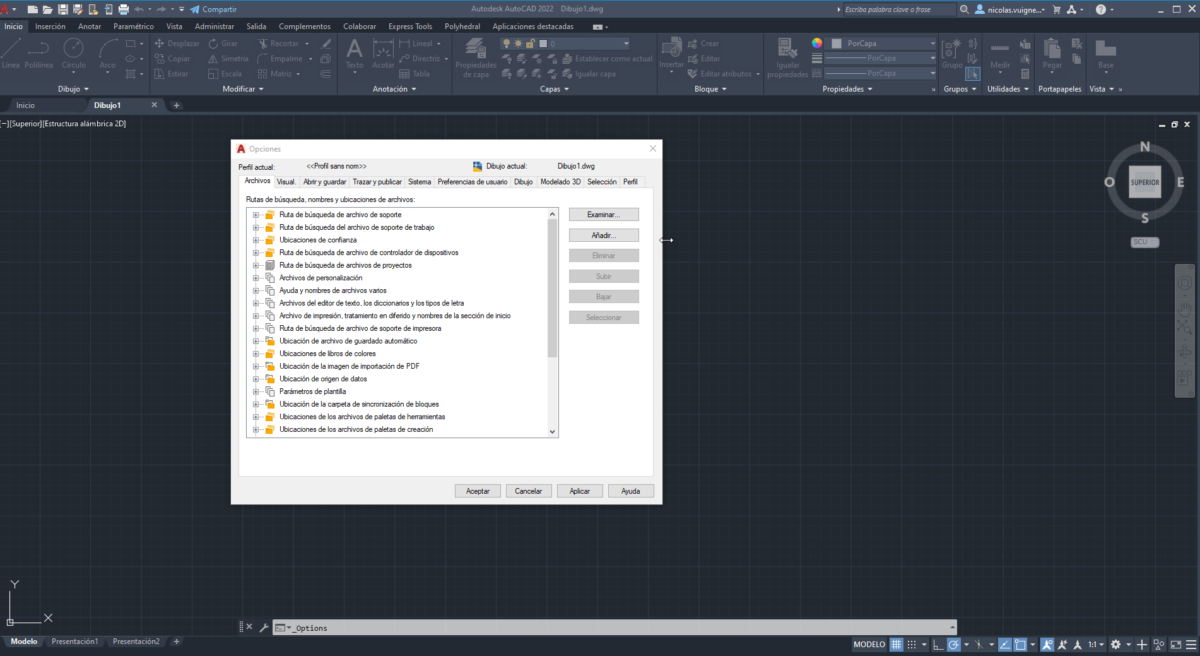Switch to the Sistema tab in Opciones
Viewport: 1200px width, 656px height.
pyautogui.click(x=419, y=182)
